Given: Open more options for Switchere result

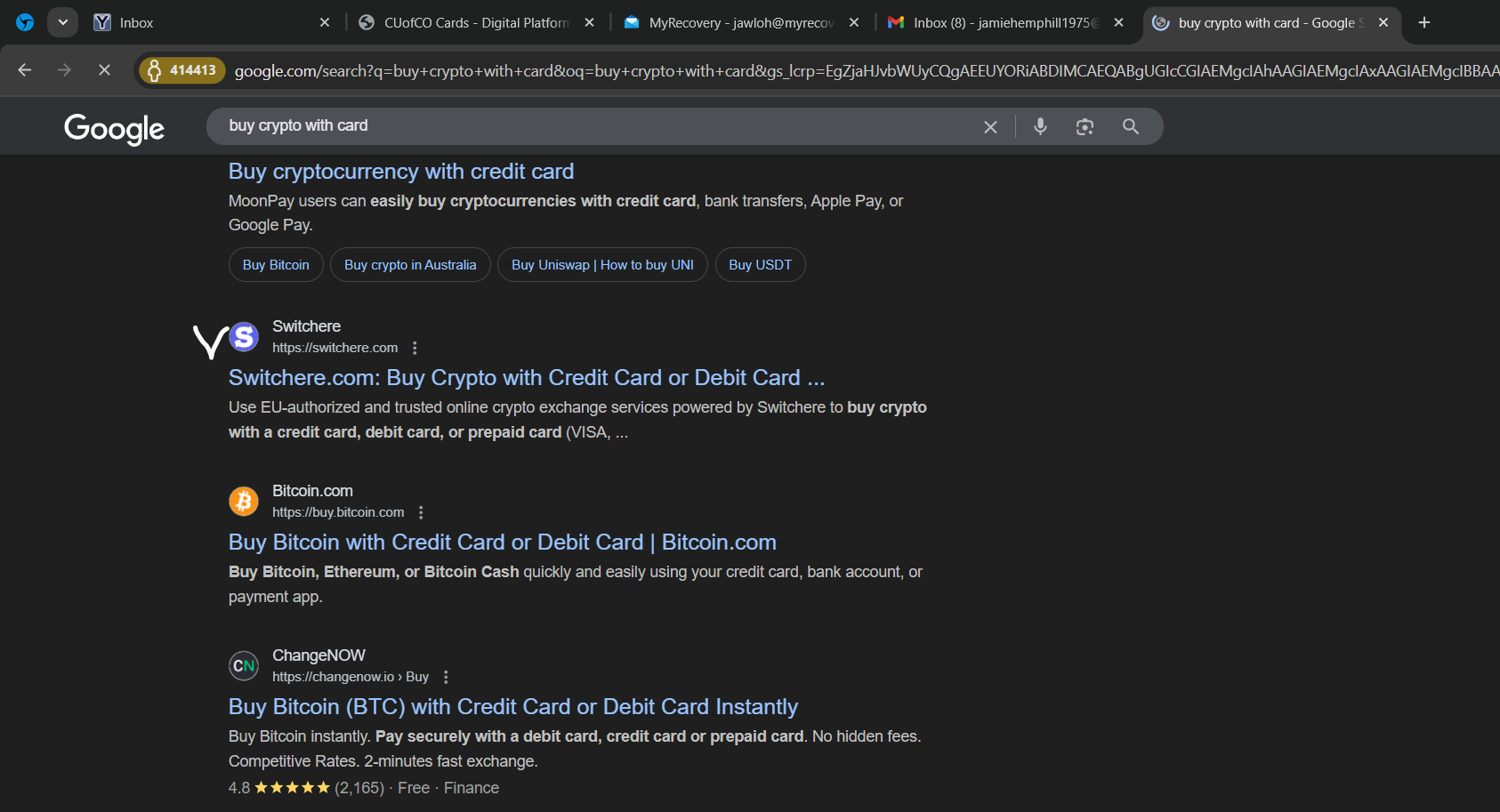Looking at the screenshot, I should pos(415,348).
